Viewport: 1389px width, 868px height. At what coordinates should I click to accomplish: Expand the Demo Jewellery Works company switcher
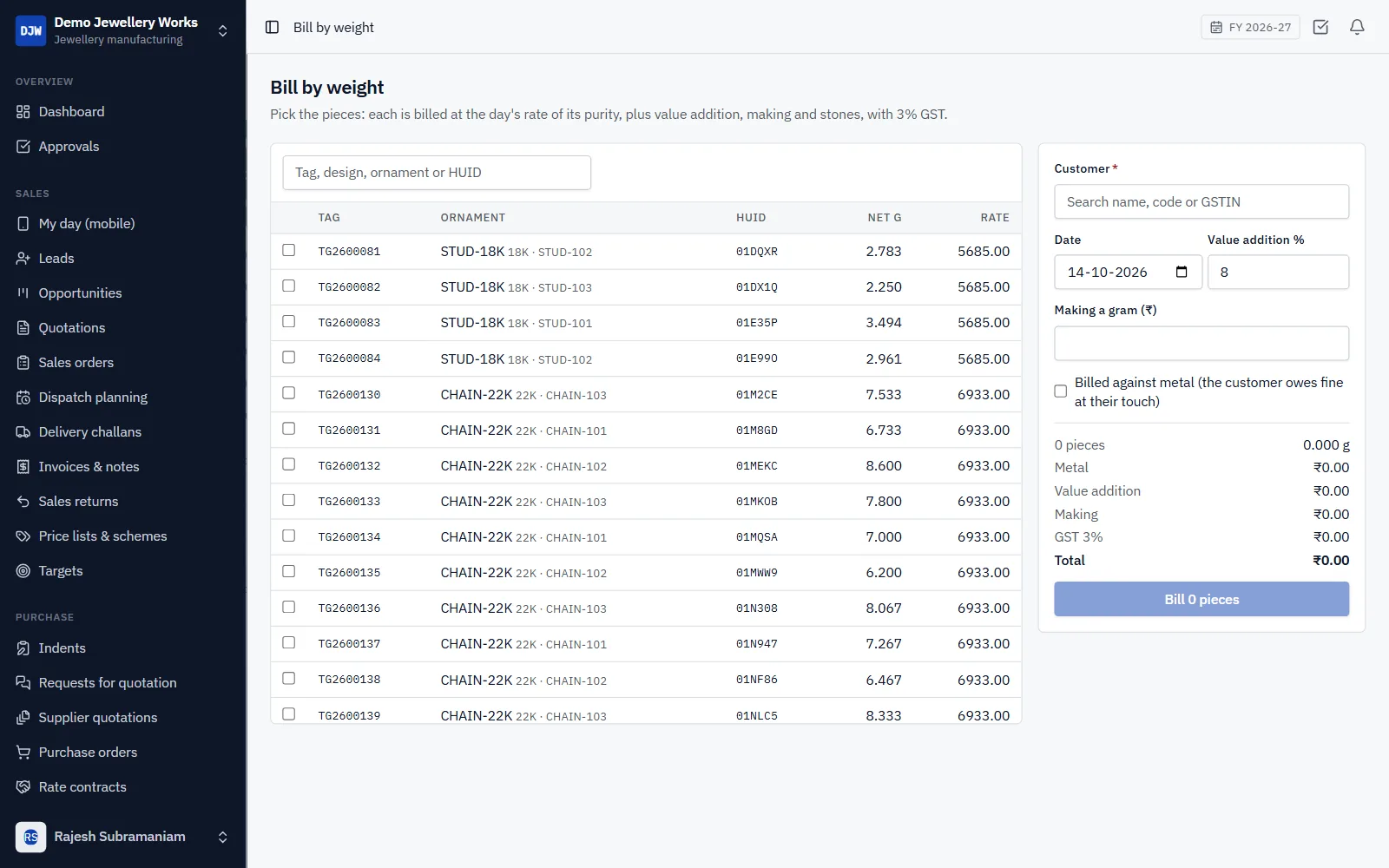[x=222, y=30]
